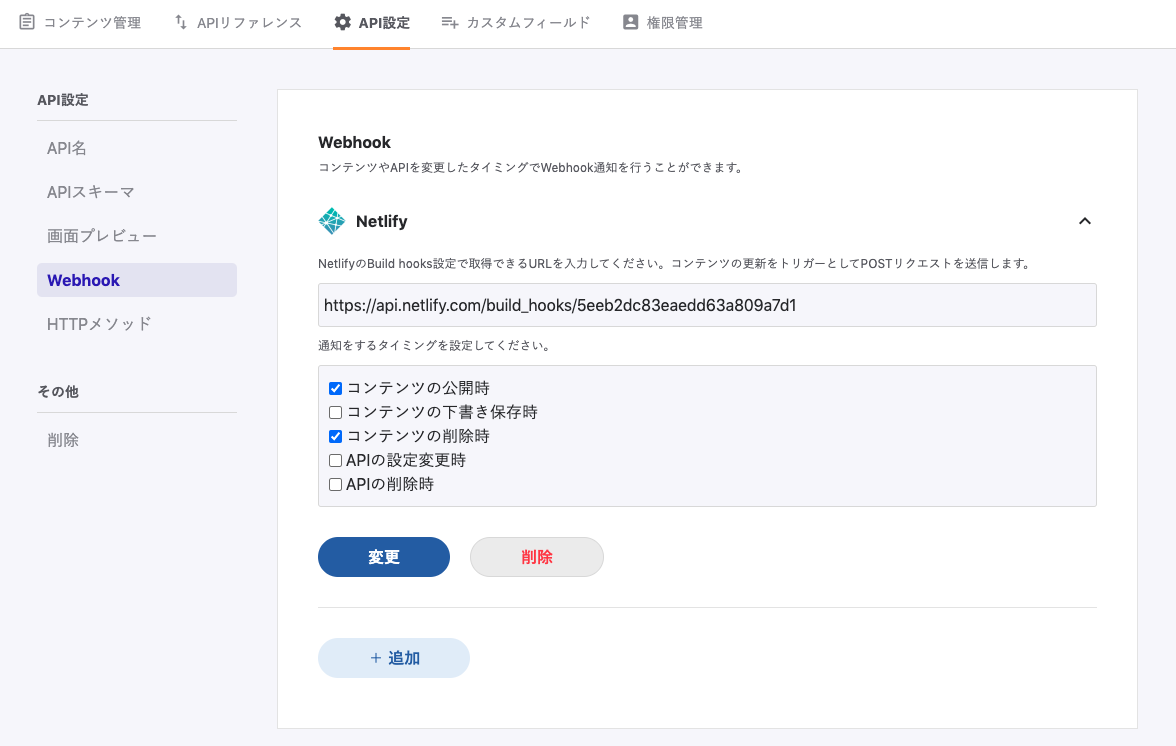Image resolution: width=1176 pixels, height=746 pixels.
Task: Click the blue 変更 button
Action: (x=384, y=557)
